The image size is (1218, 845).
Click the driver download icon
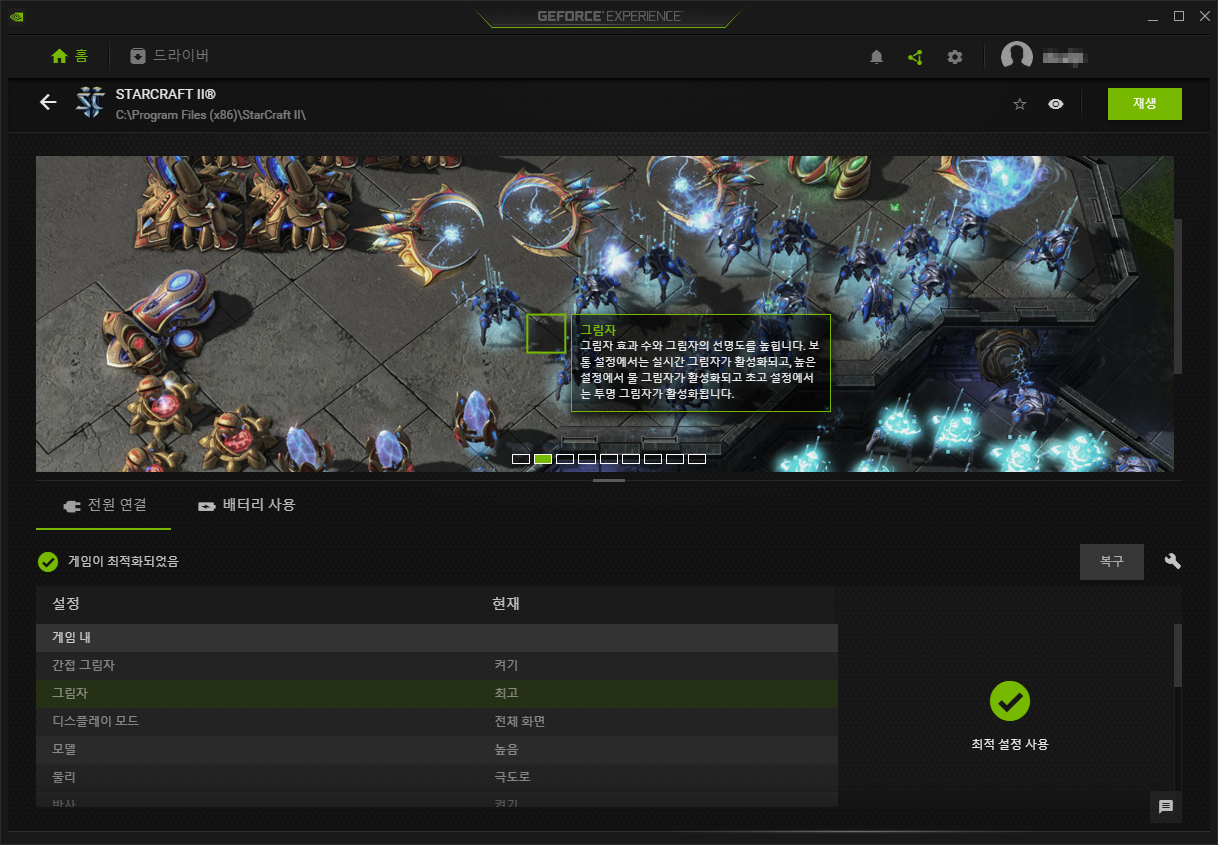[x=138, y=56]
